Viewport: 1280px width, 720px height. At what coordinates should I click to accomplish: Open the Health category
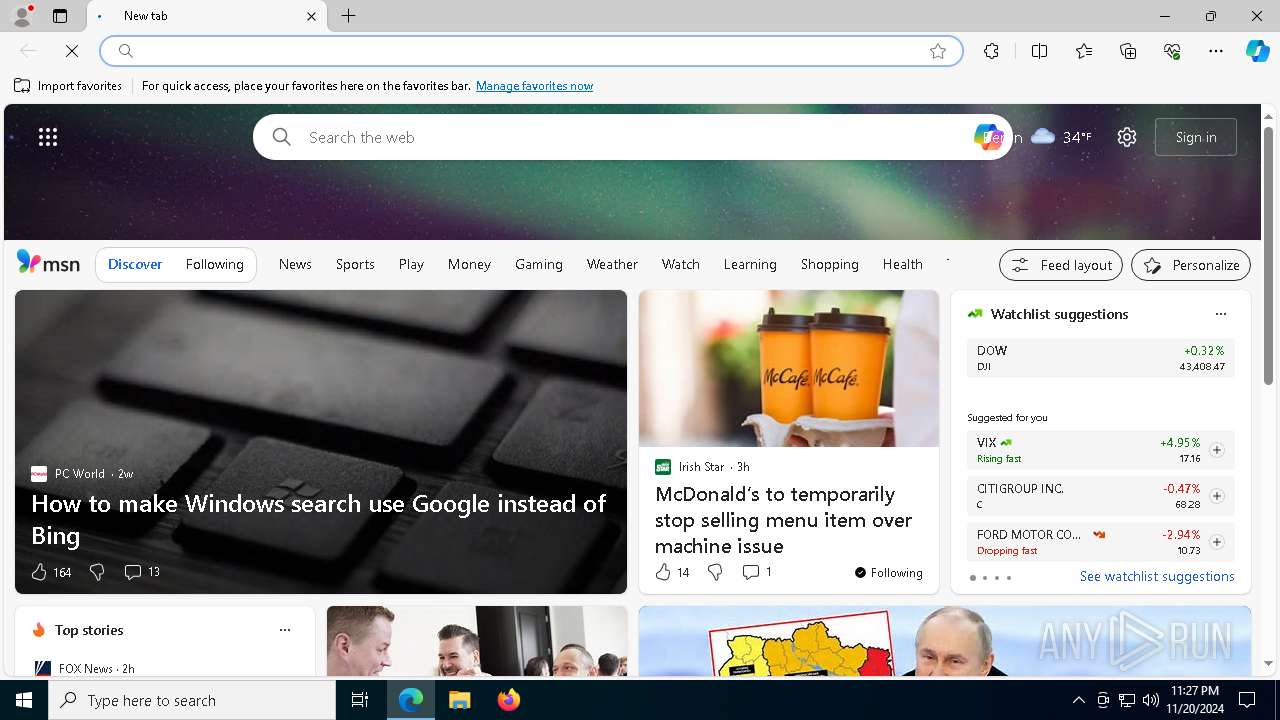coord(903,264)
